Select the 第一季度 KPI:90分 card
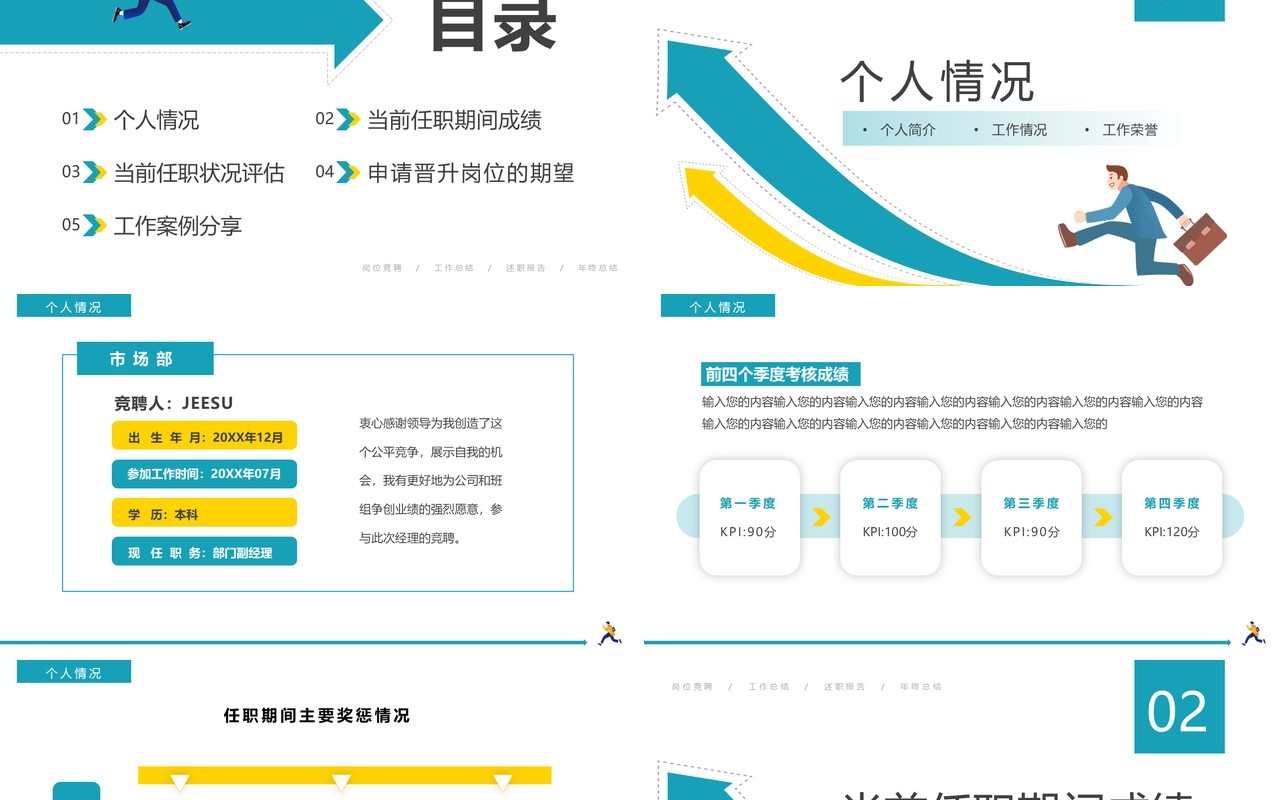Image resolution: width=1280 pixels, height=800 pixels. pyautogui.click(x=749, y=517)
